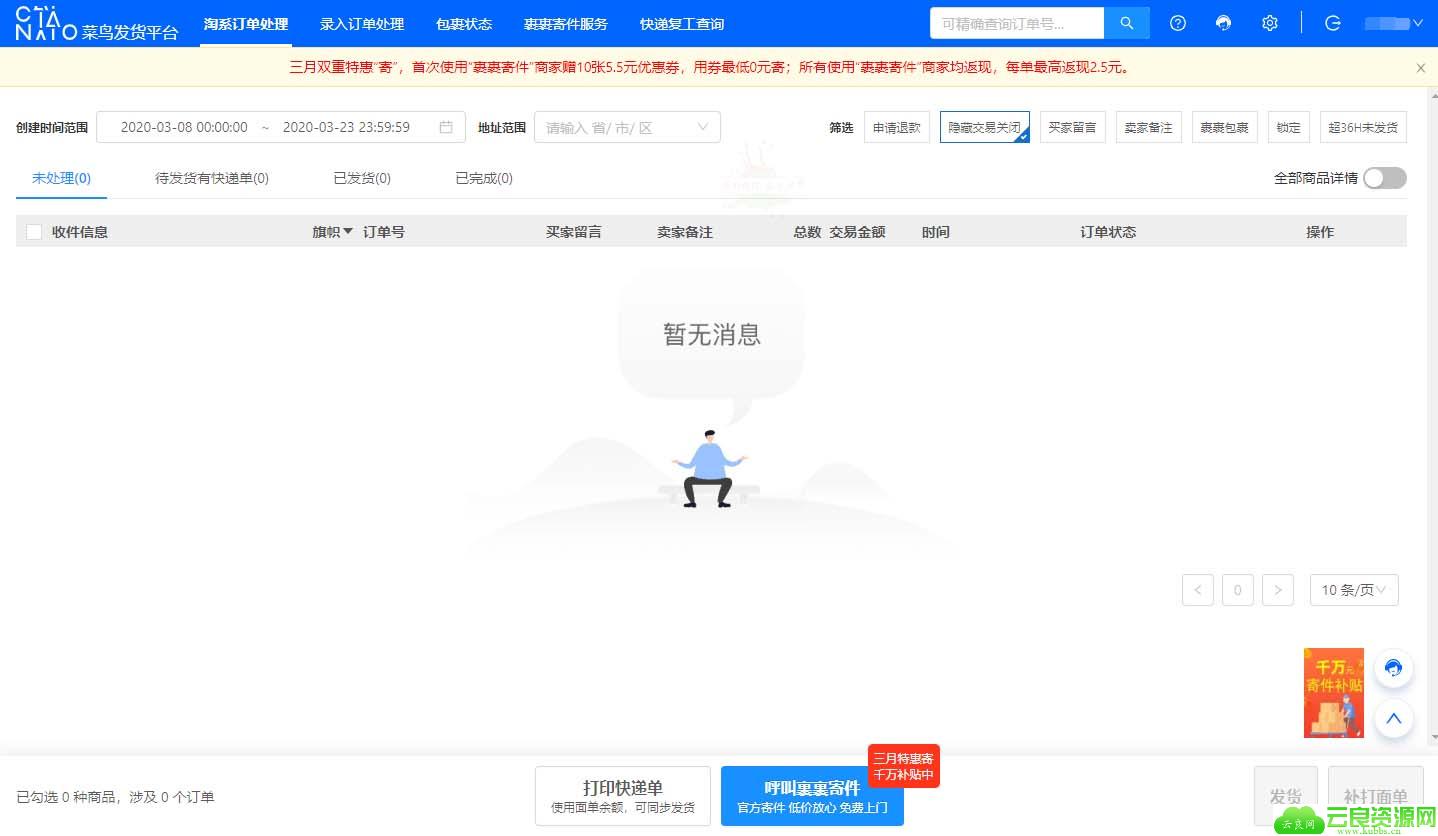Open the 10 条/页 page size dropdown

[1354, 590]
